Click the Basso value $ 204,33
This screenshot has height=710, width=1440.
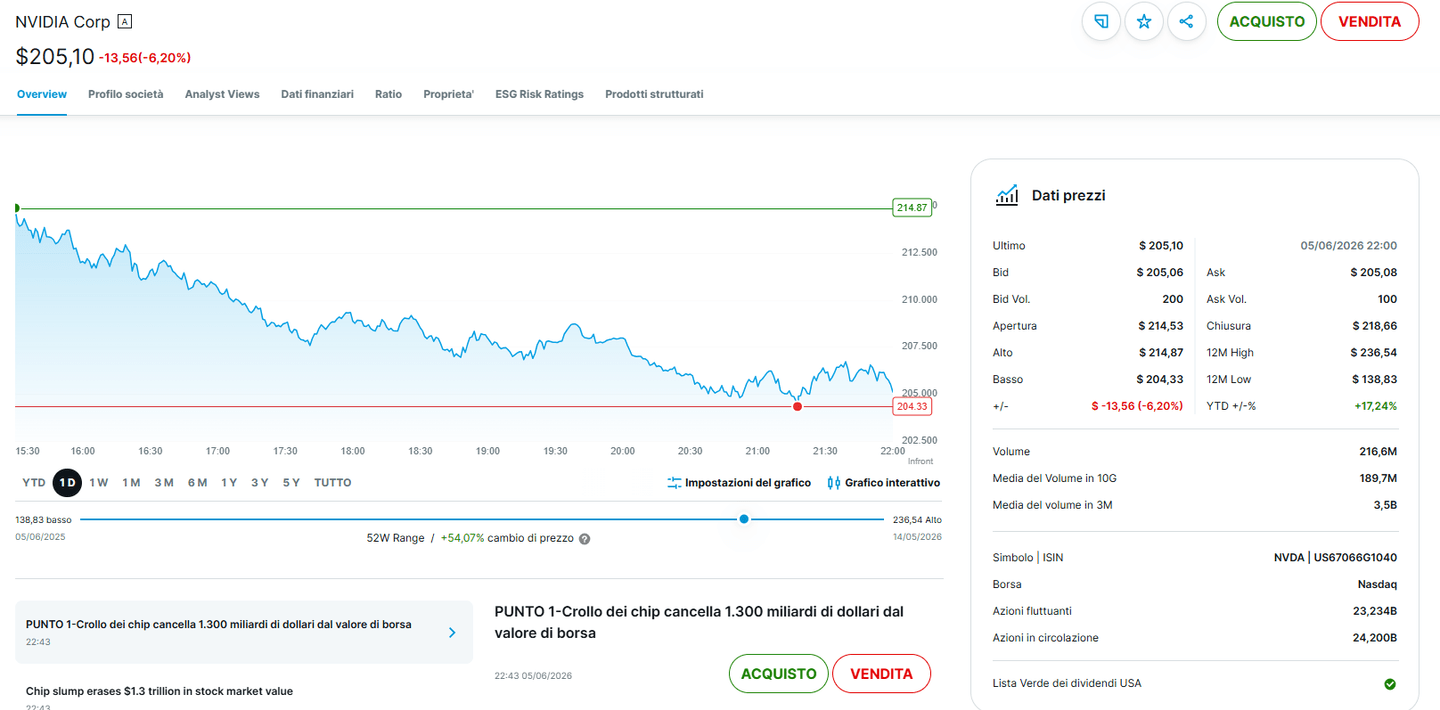pos(1160,380)
